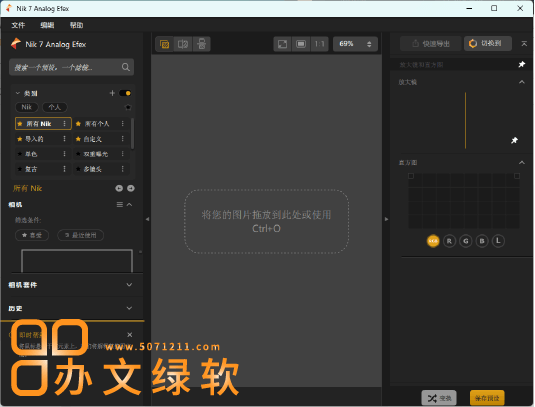Image resolution: width=535 pixels, height=407 pixels.
Task: Click the 切换到 button
Action: [x=488, y=43]
